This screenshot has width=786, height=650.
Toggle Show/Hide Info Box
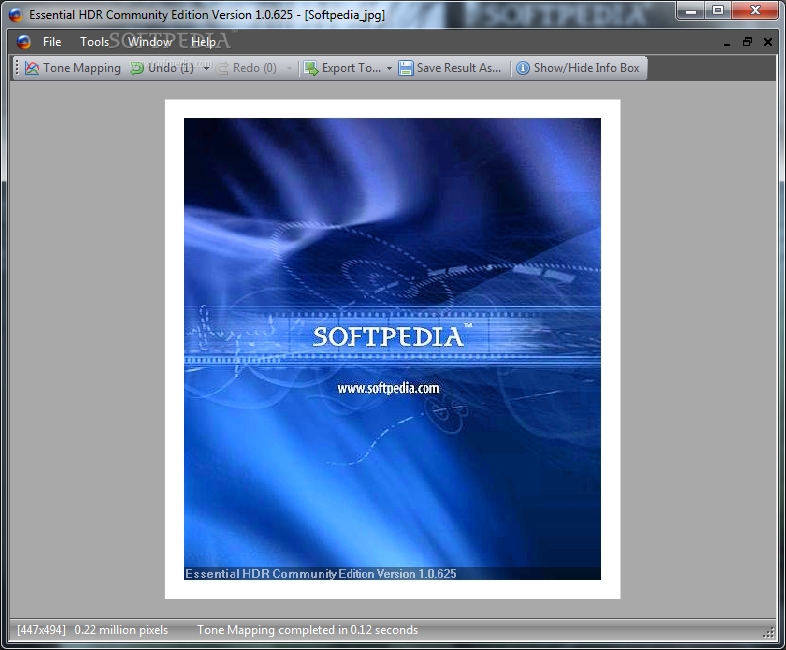coord(579,68)
